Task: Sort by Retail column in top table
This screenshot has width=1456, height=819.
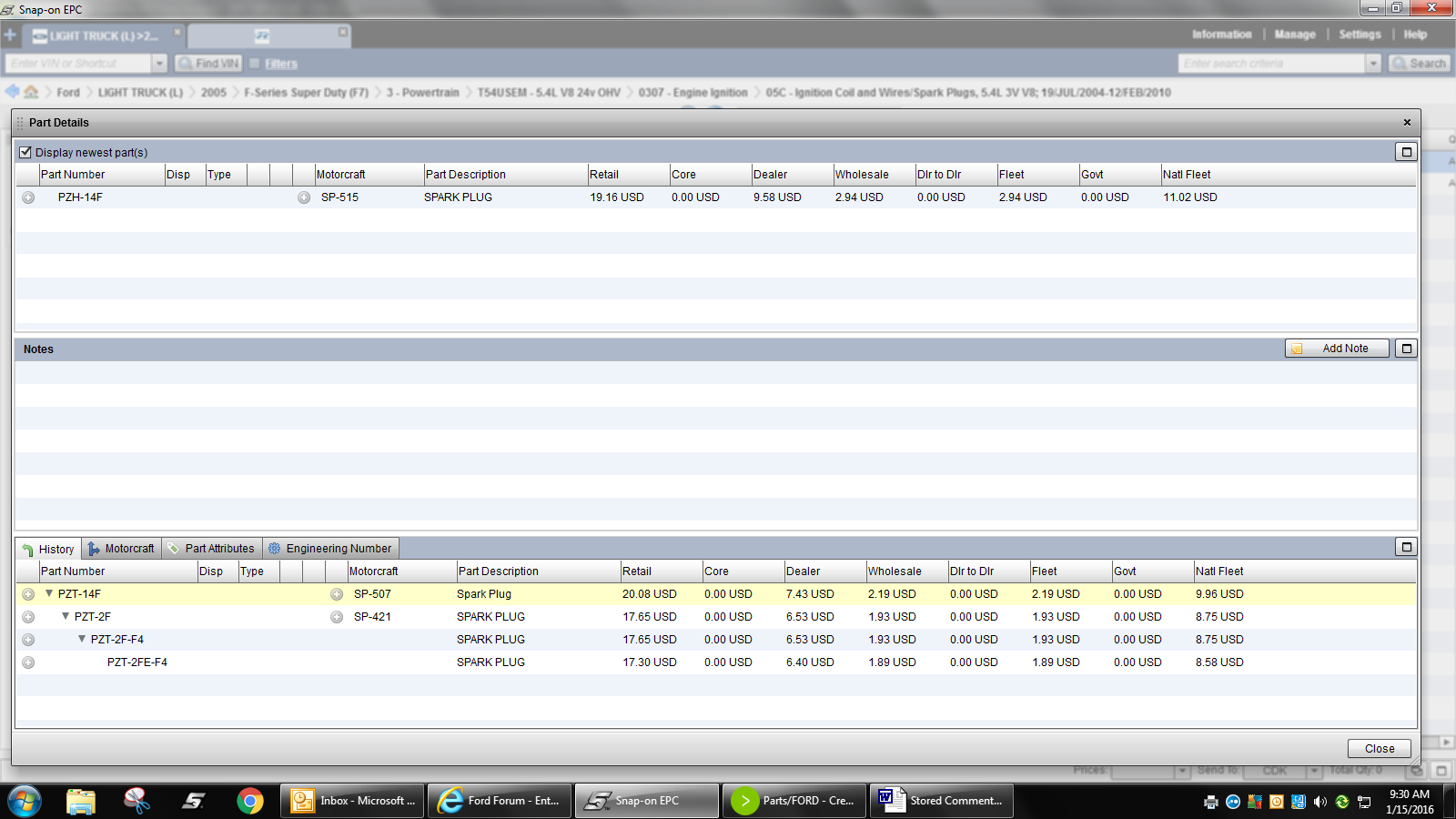Action: pyautogui.click(x=627, y=175)
